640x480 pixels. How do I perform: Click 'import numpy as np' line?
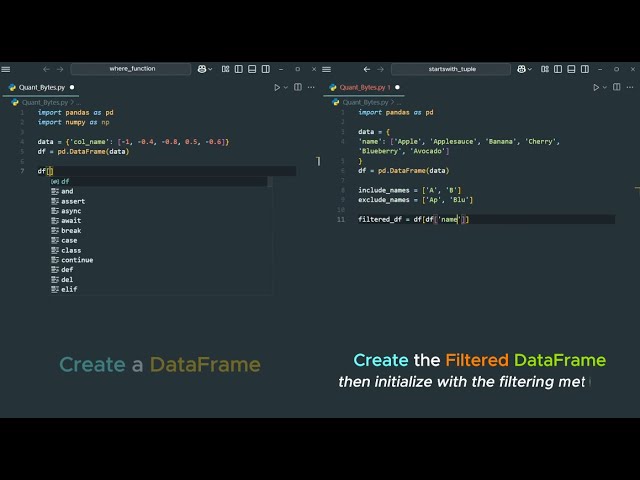click(x=73, y=122)
